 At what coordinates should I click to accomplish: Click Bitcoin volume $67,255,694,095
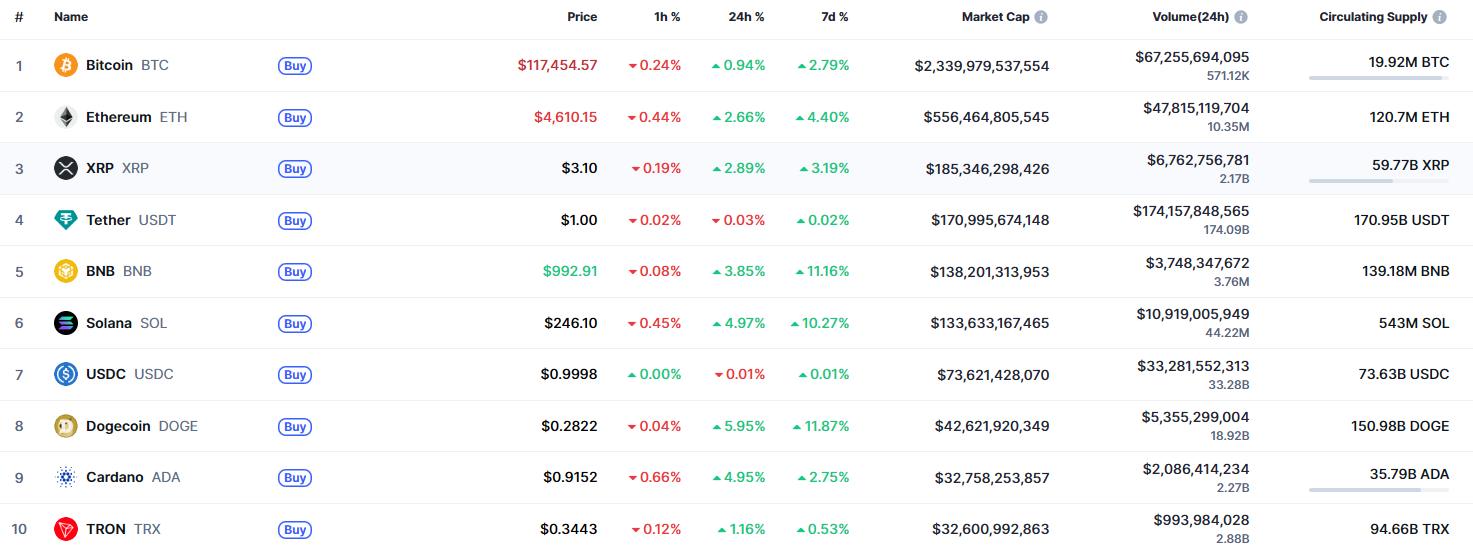(x=1192, y=57)
